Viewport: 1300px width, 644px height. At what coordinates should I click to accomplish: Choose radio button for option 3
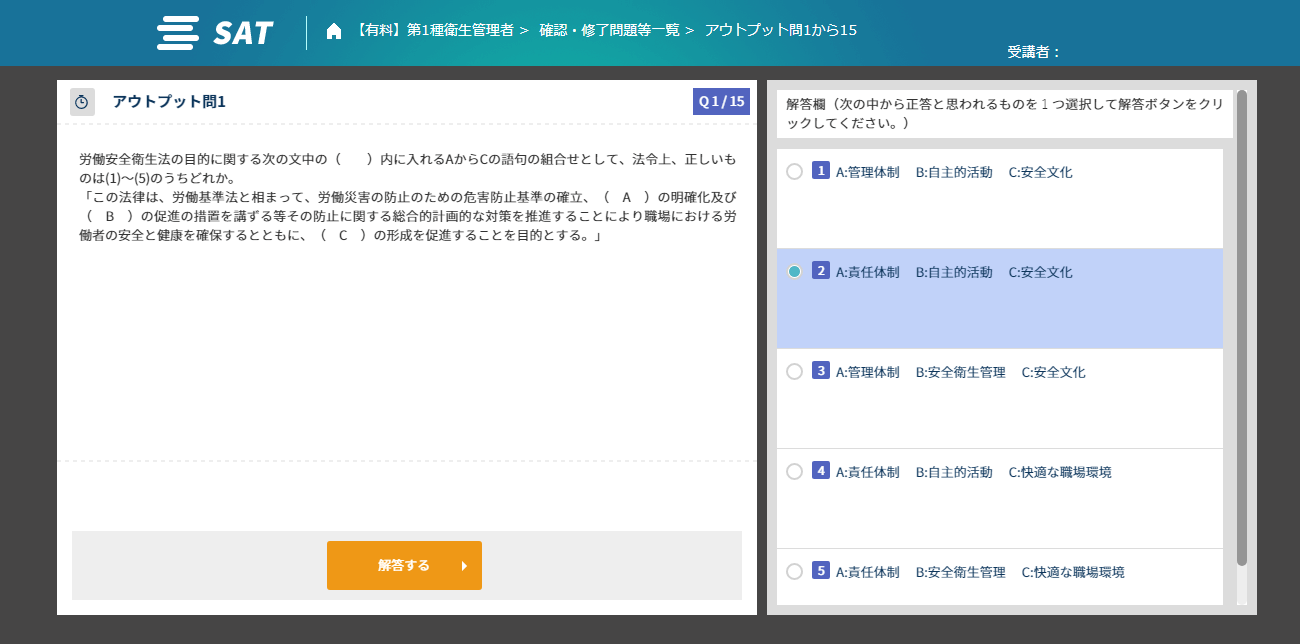[794, 372]
